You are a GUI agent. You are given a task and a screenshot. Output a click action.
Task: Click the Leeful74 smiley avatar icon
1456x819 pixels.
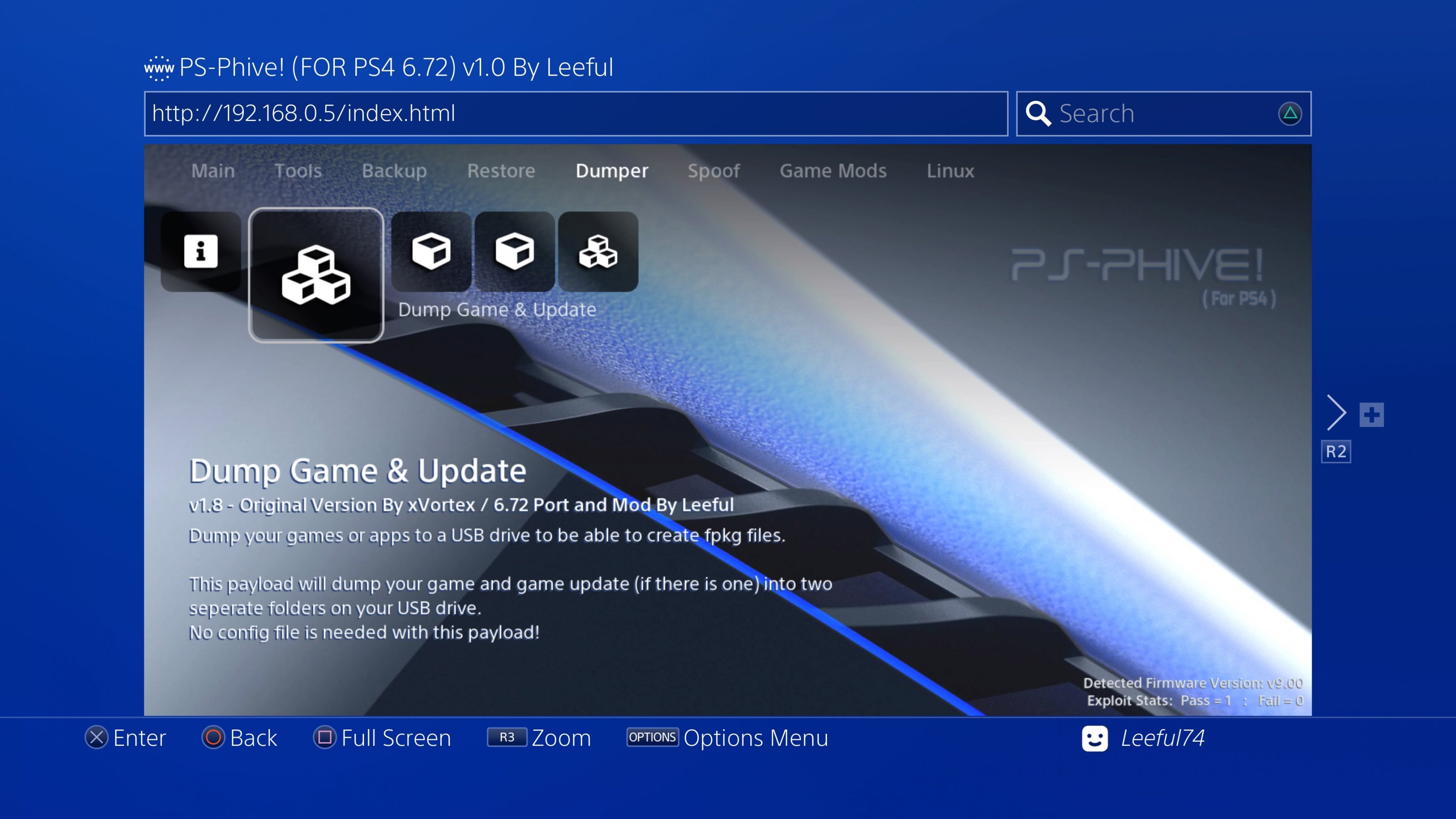click(x=1095, y=738)
